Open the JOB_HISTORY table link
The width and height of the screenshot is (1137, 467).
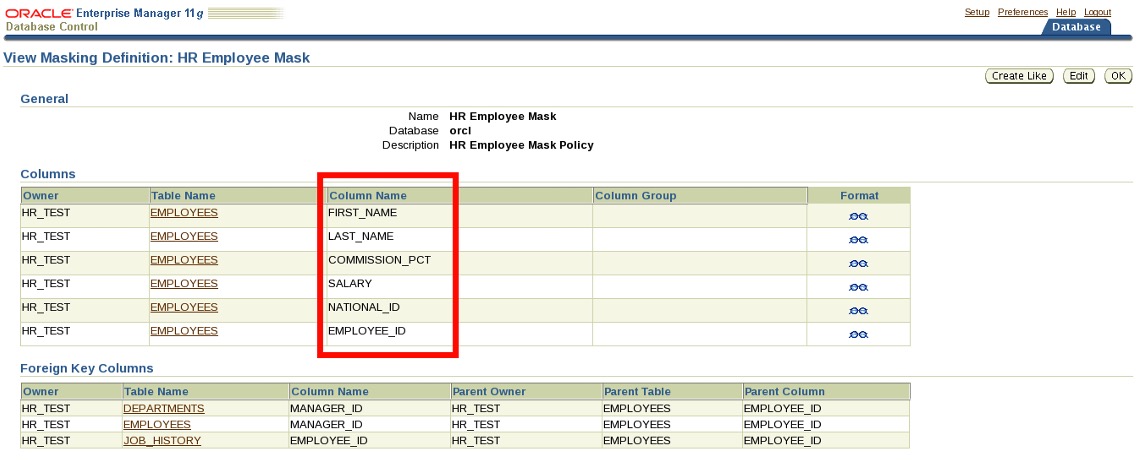pos(162,440)
